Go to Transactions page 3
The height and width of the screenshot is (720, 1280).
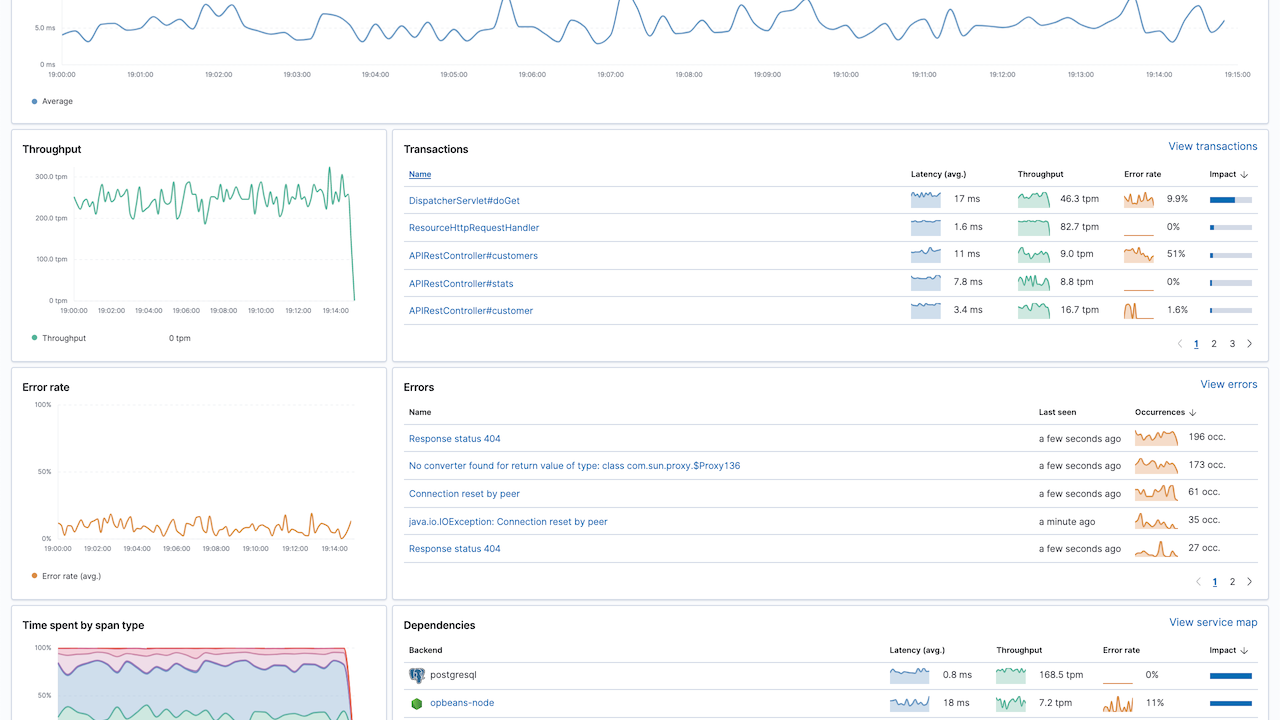[1232, 344]
